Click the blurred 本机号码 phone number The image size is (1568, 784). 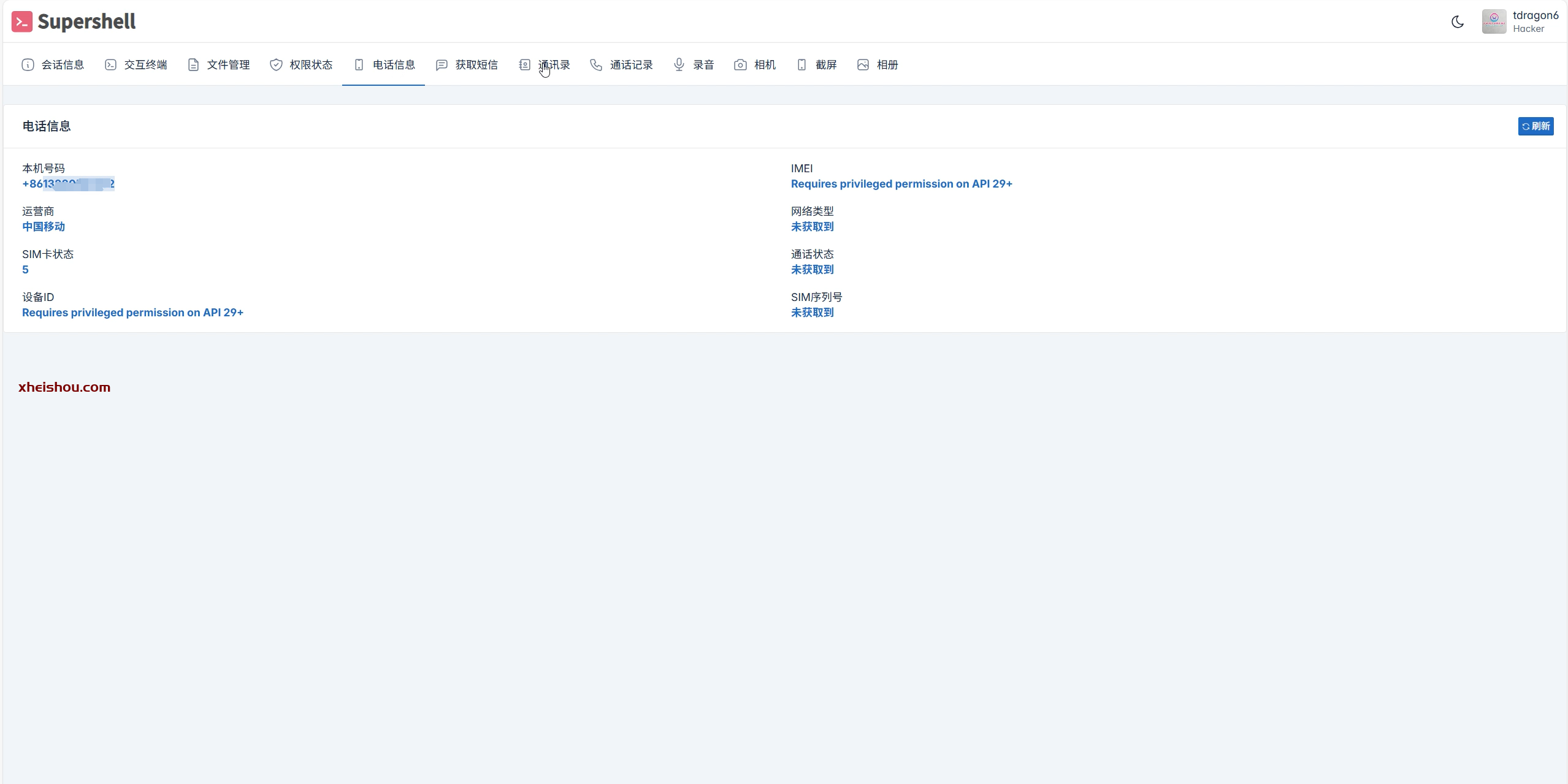coord(68,184)
